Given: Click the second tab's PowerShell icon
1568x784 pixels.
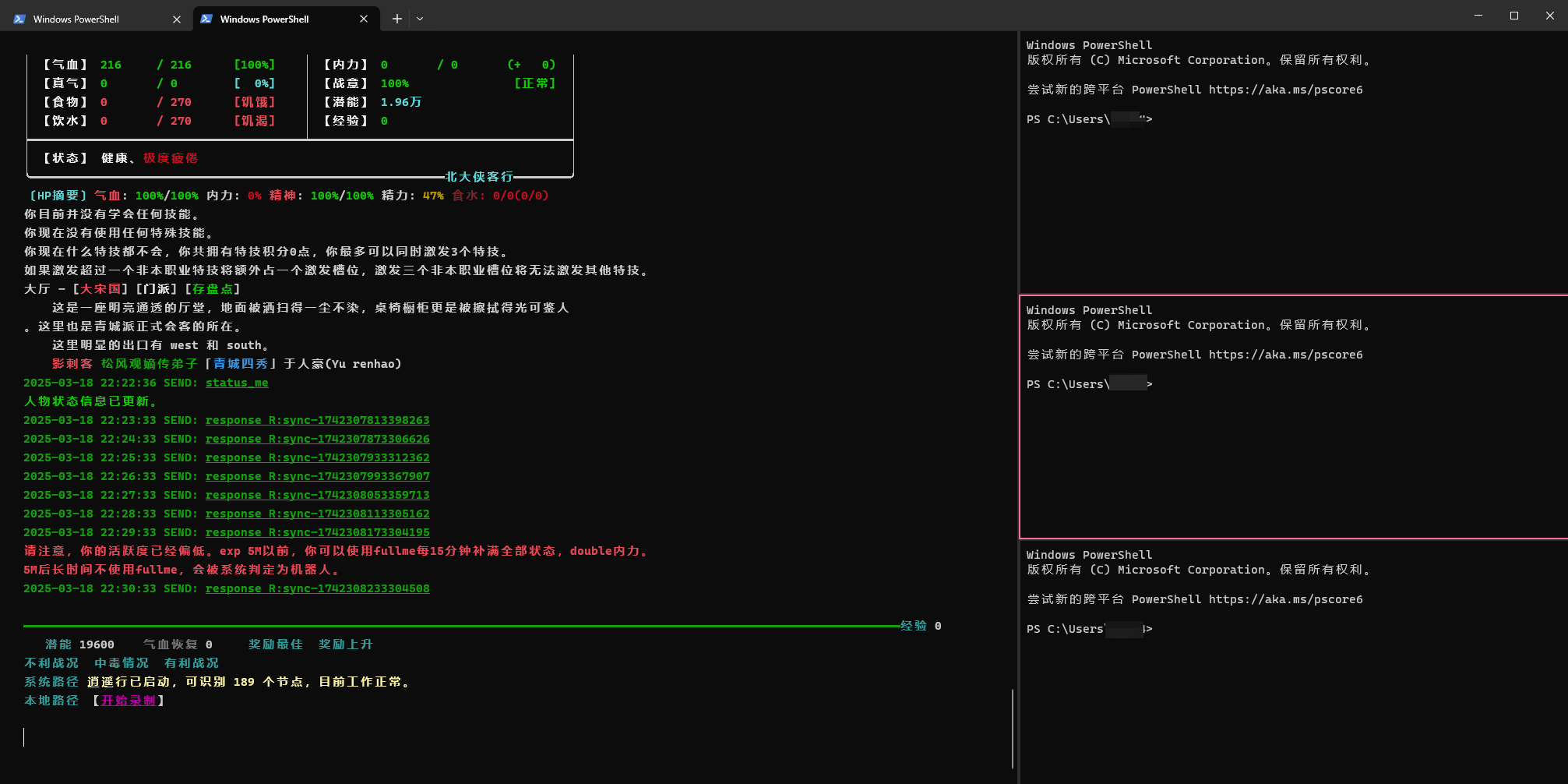Looking at the screenshot, I should pyautogui.click(x=206, y=19).
